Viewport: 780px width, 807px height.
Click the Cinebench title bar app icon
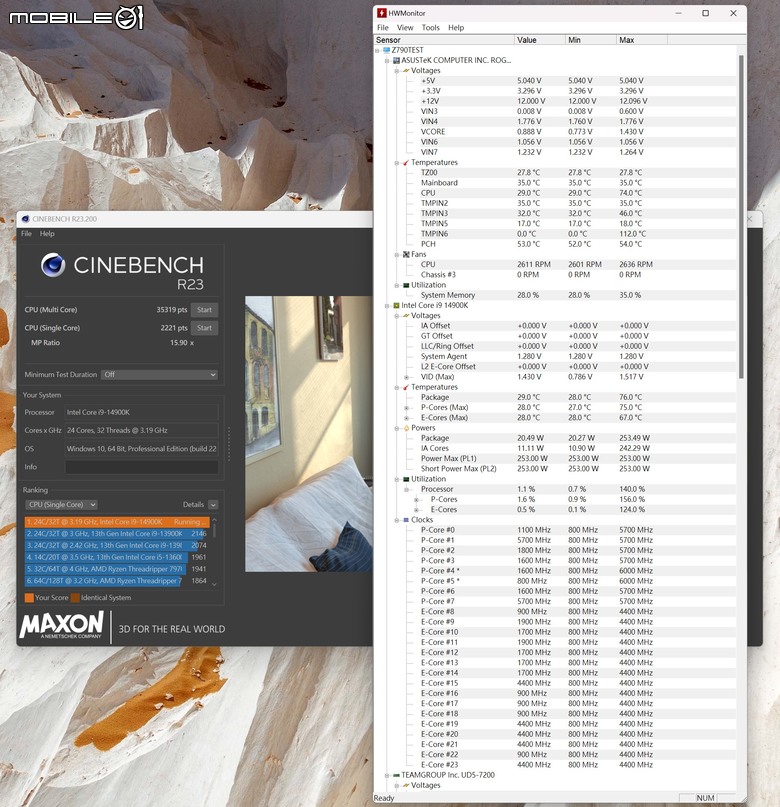(25, 219)
